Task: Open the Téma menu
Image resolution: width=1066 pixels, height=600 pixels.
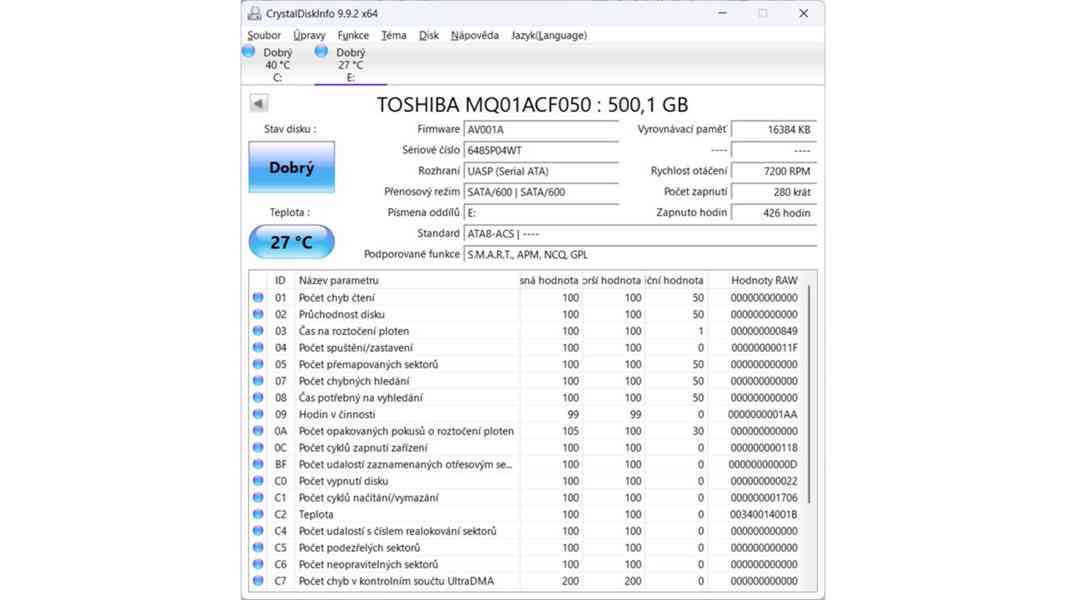Action: pyautogui.click(x=394, y=35)
